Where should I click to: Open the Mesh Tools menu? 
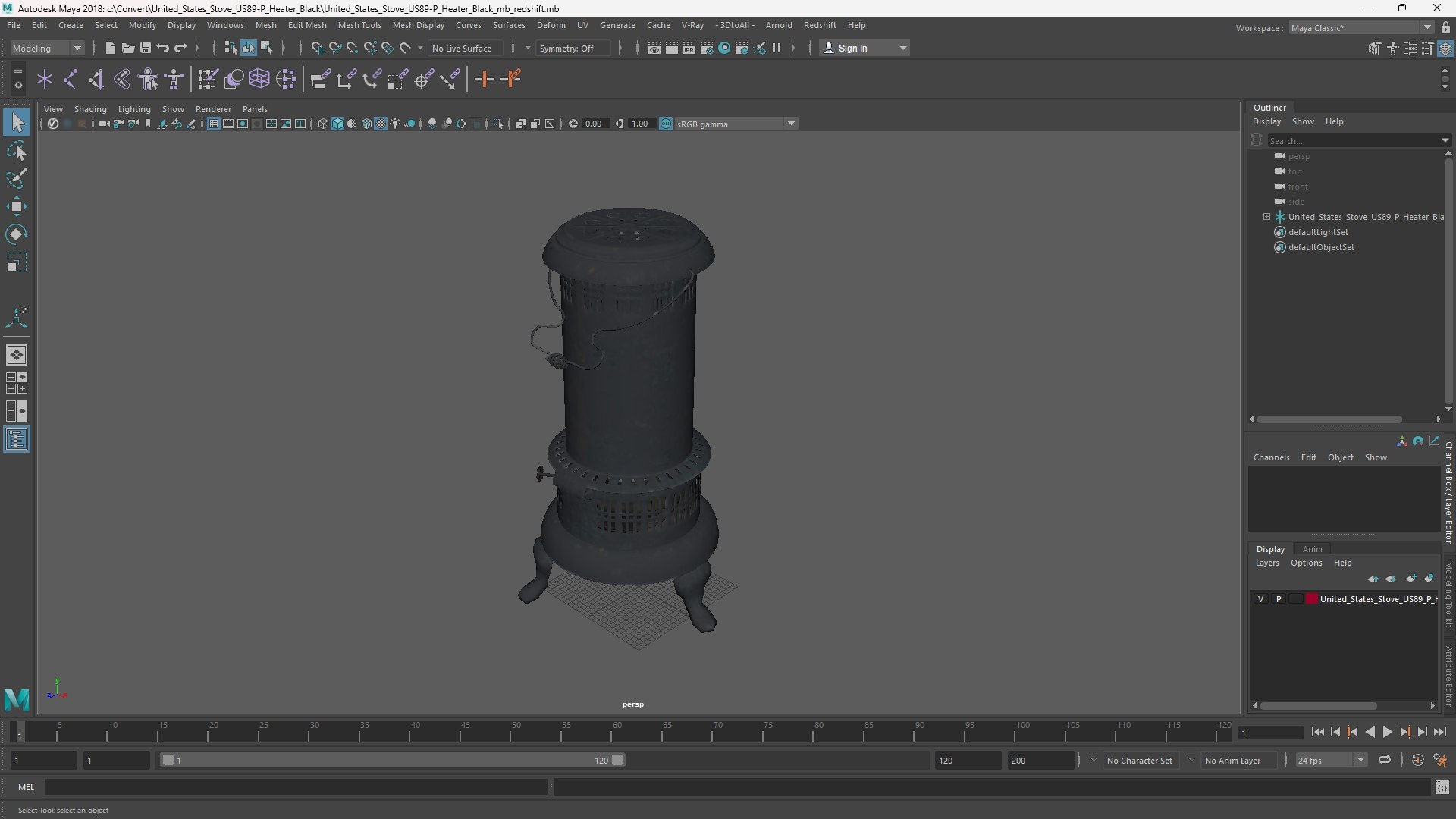pyautogui.click(x=359, y=25)
